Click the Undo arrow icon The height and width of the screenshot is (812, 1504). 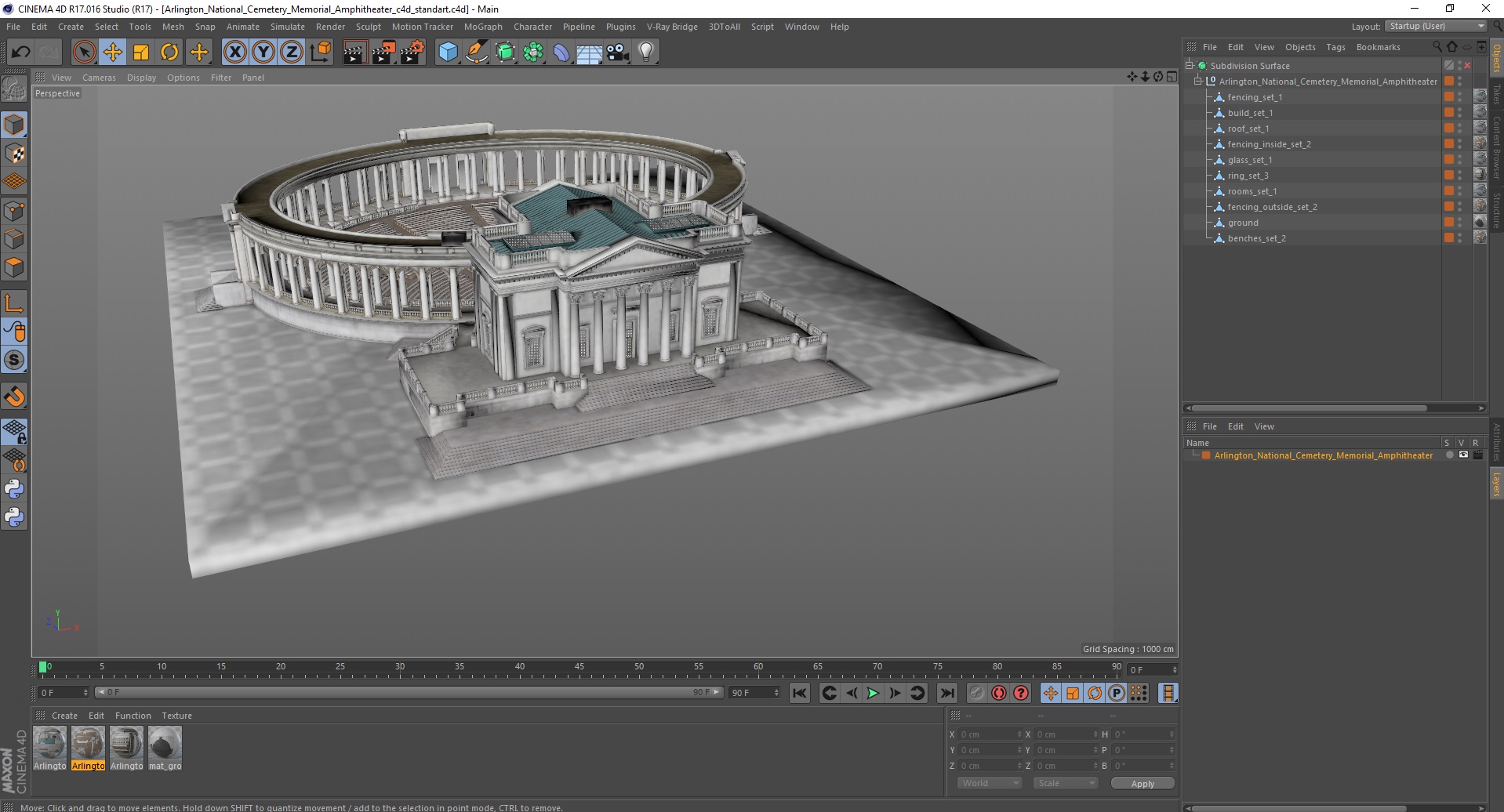pyautogui.click(x=20, y=53)
